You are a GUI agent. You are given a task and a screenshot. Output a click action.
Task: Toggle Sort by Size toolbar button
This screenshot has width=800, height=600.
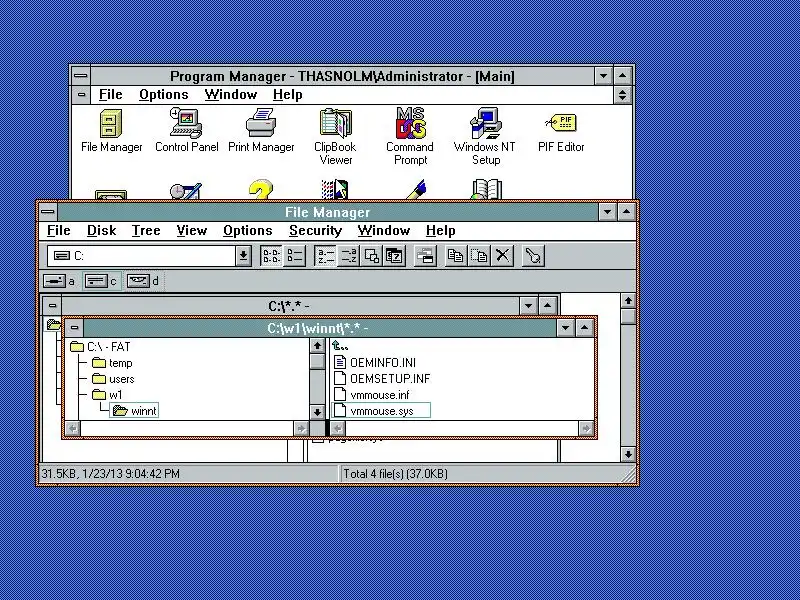click(371, 256)
